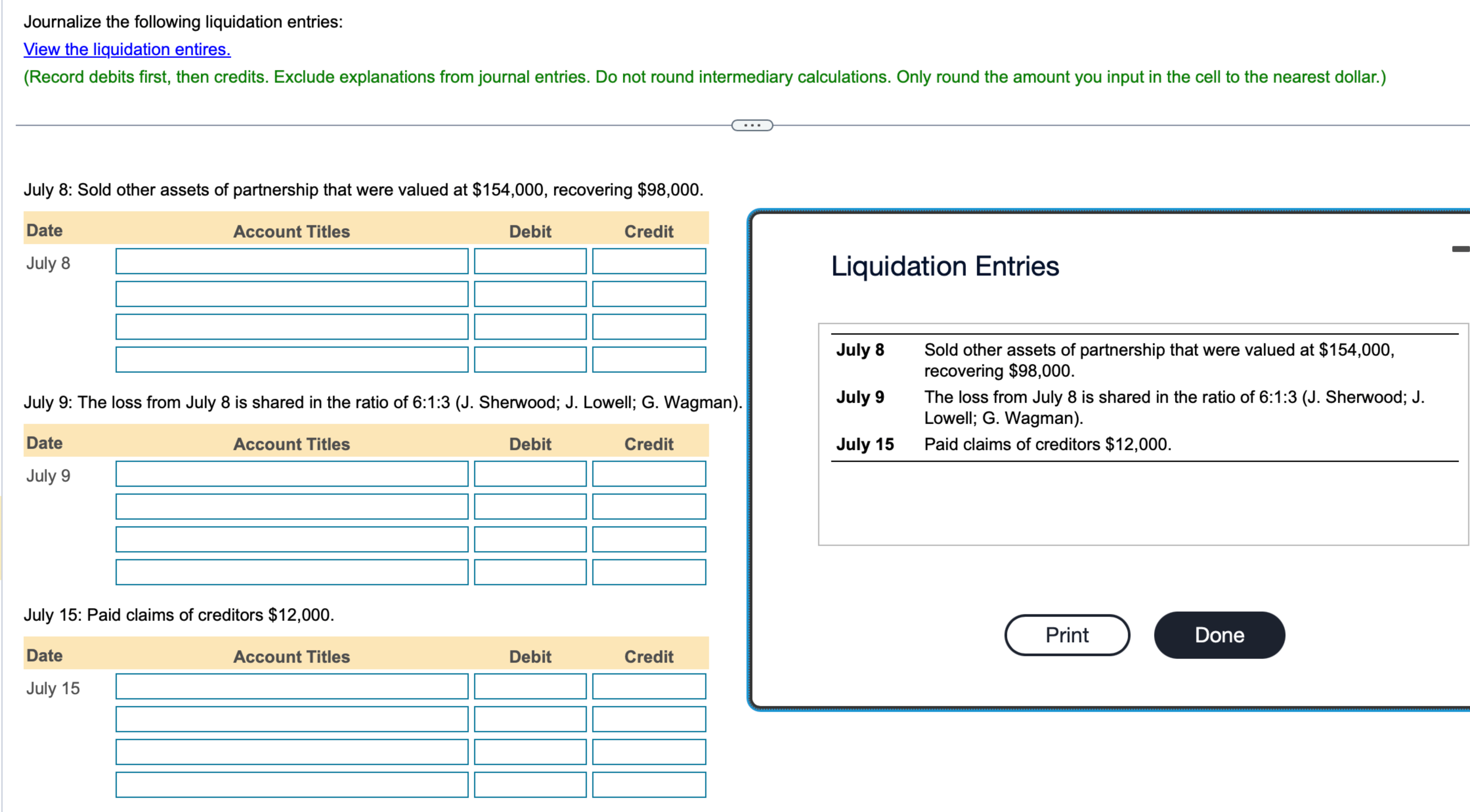Click the second Account Titles row for July 8
Screen dimensions: 1470x812
(292, 294)
